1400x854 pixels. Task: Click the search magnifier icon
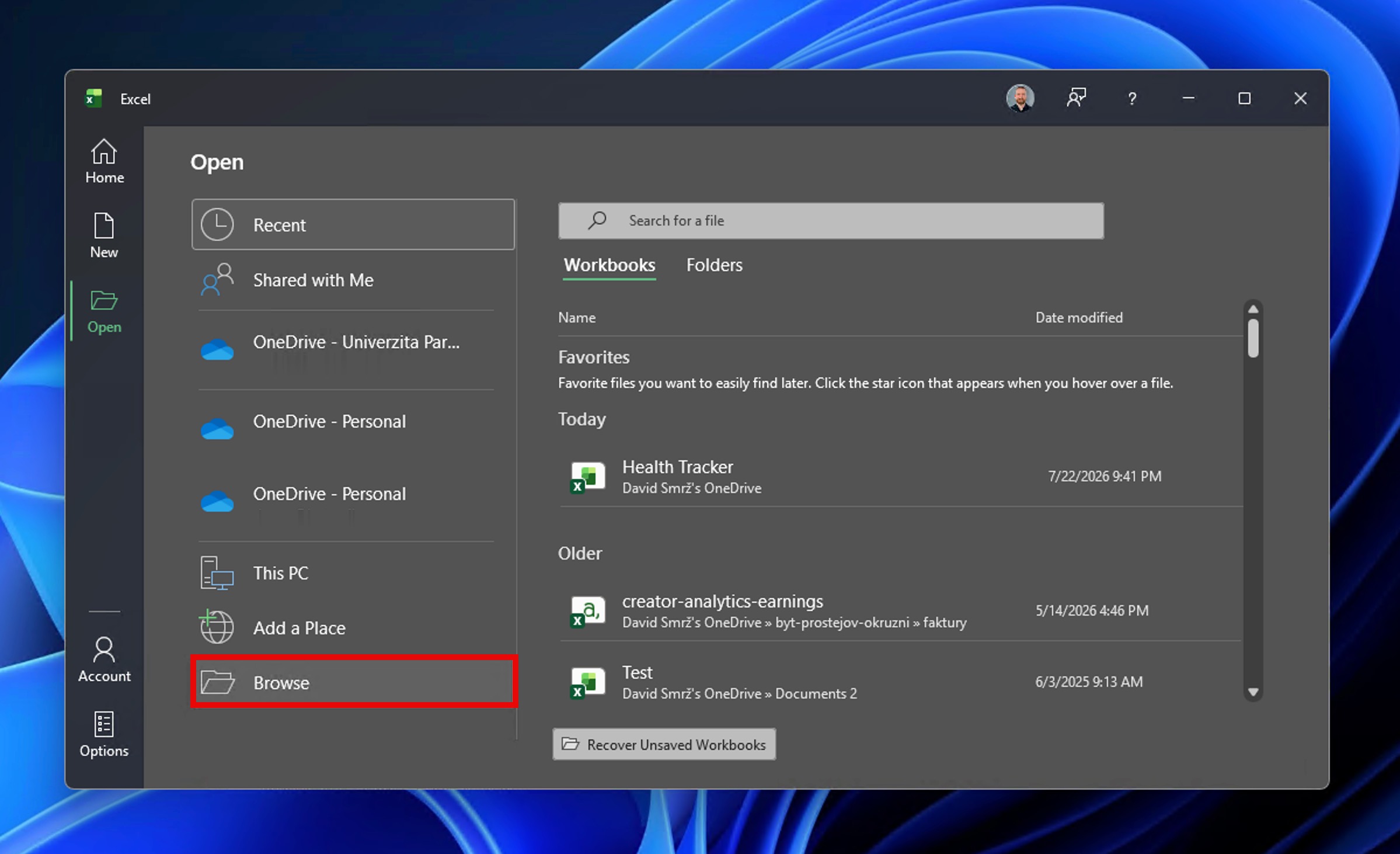pos(597,220)
